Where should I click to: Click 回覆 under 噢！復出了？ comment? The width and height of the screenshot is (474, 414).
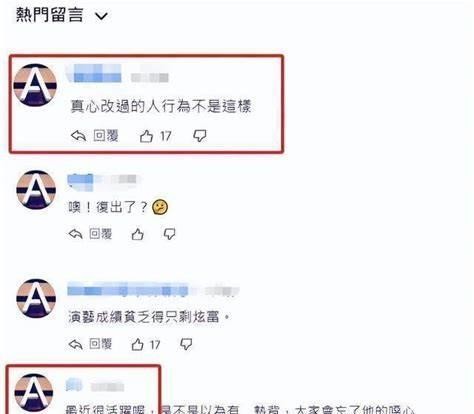[101, 234]
